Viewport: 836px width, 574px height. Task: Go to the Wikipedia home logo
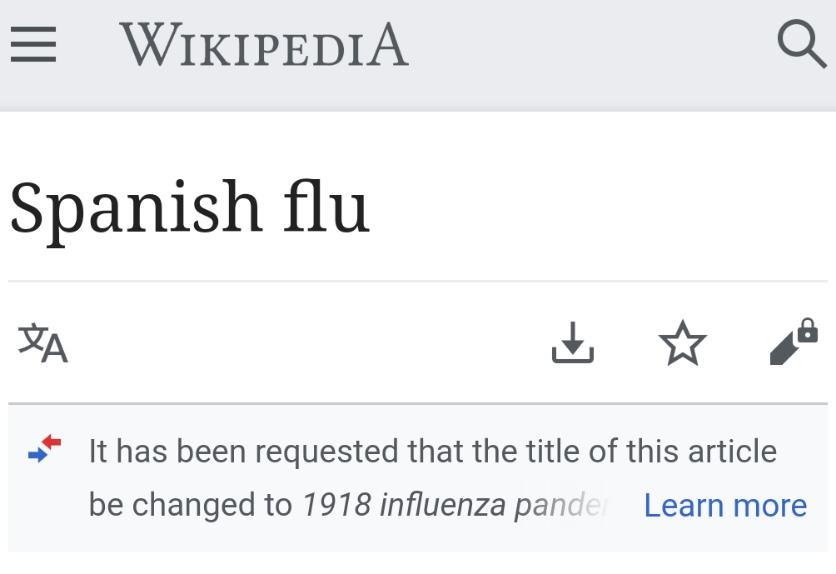[x=264, y=44]
